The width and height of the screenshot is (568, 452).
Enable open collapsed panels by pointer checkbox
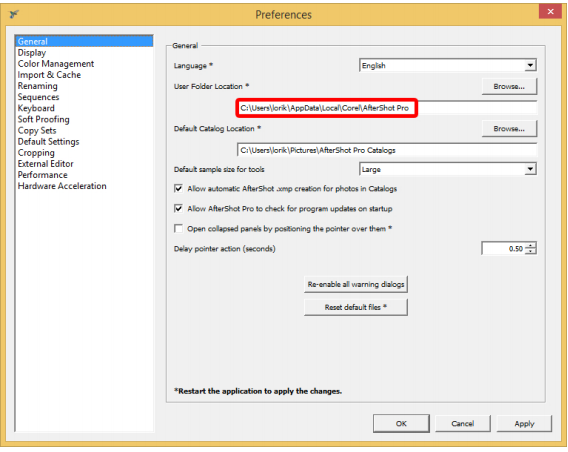pos(178,228)
